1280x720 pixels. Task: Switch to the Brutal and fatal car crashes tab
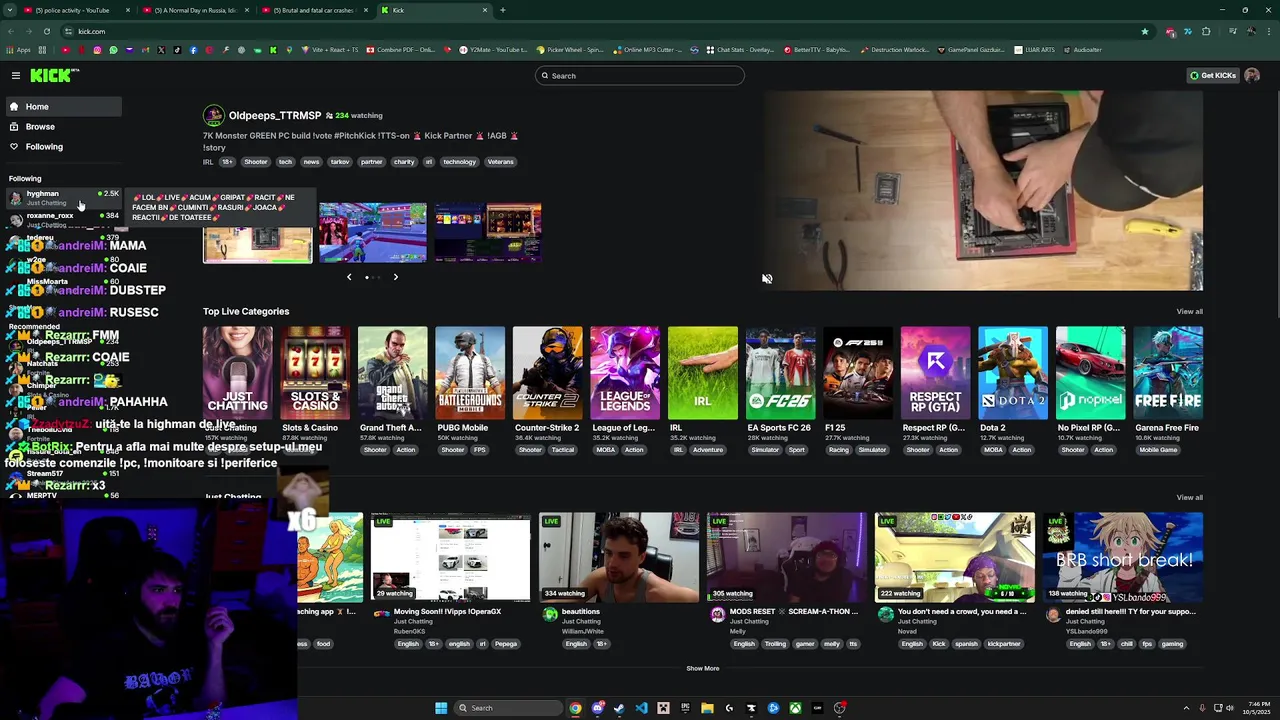point(313,10)
